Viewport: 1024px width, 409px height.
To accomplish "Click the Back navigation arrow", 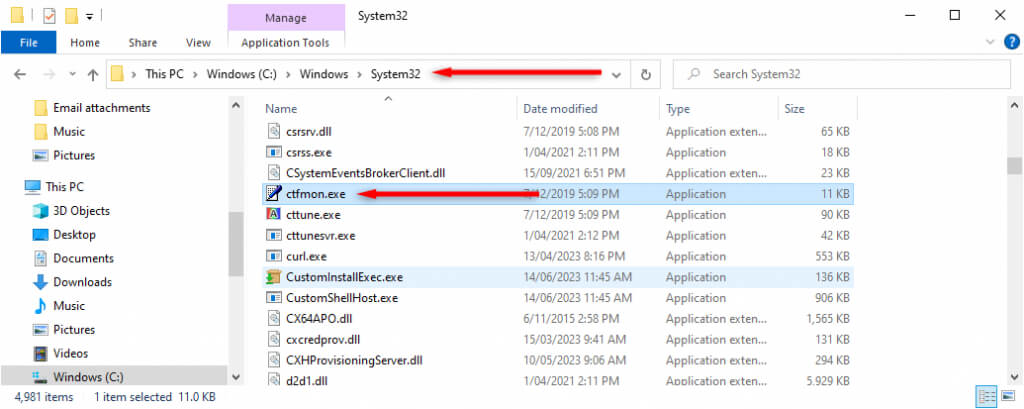I will click(21, 75).
